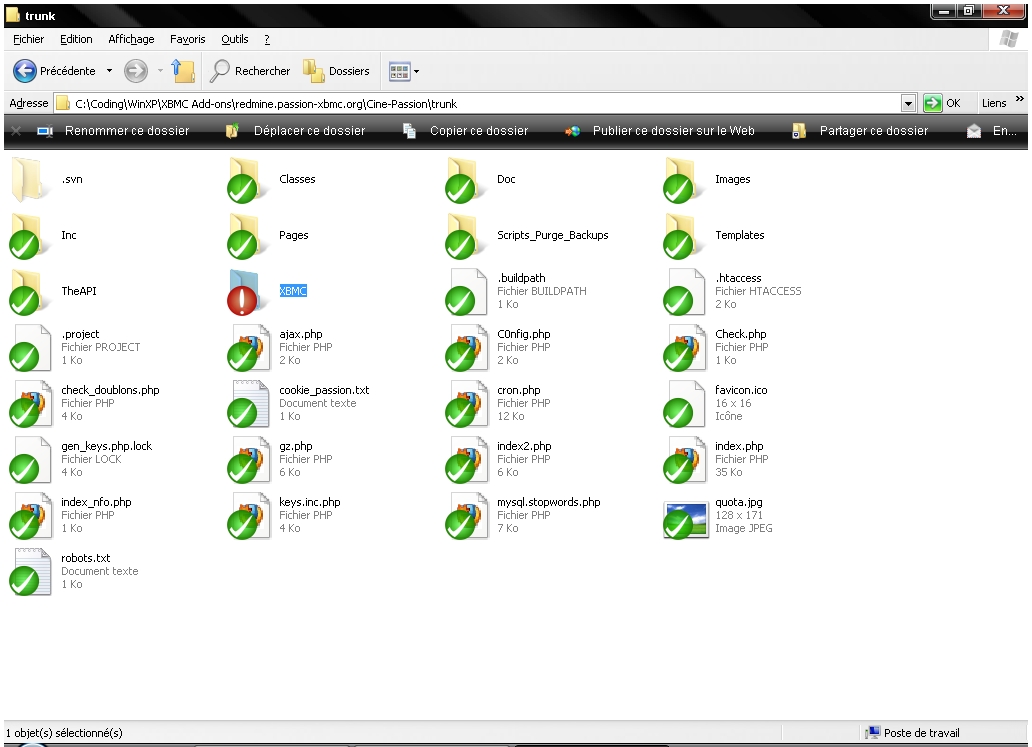Click into the address path field
This screenshot has width=1032, height=747.
click(x=478, y=103)
